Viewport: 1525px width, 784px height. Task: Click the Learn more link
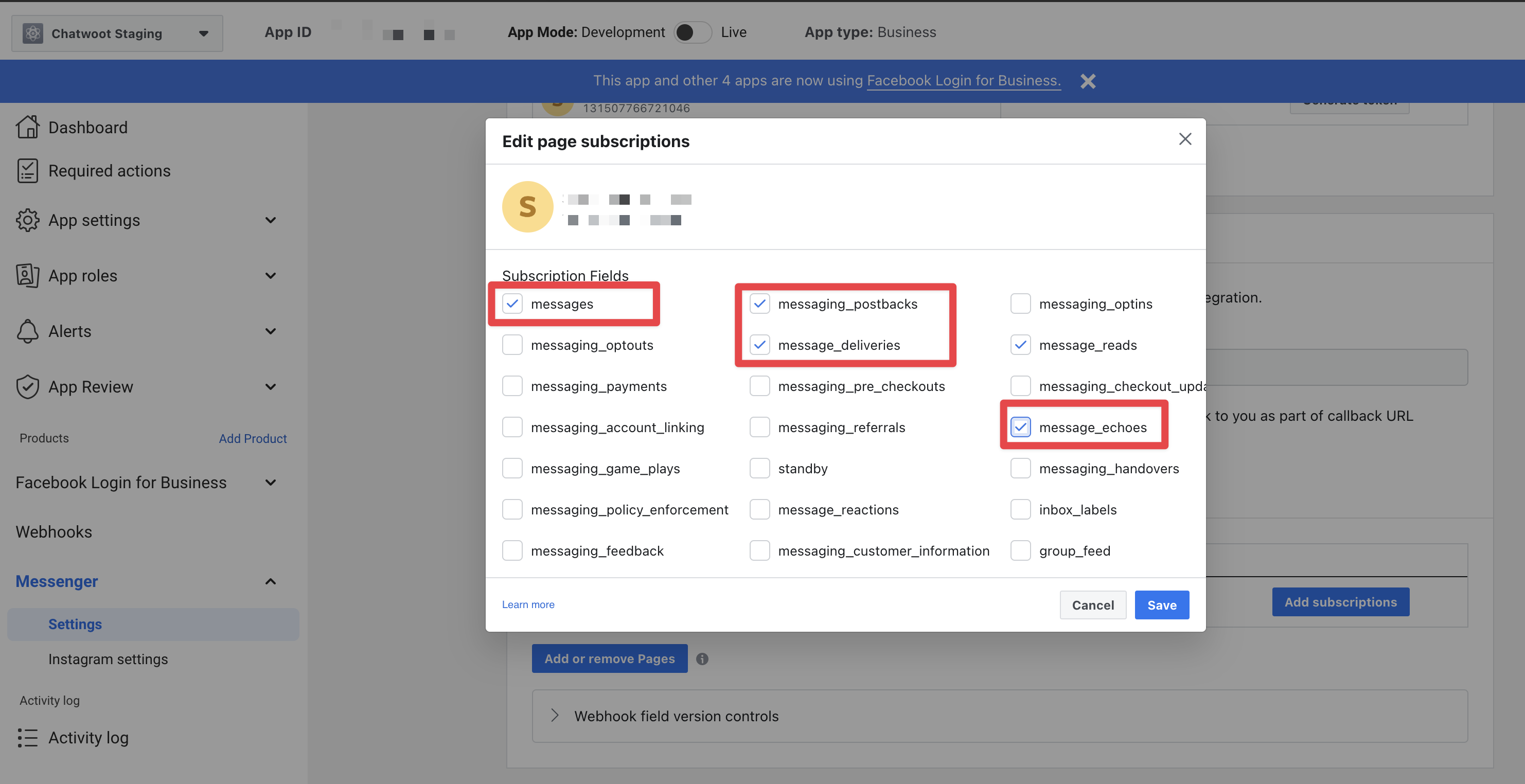pyautogui.click(x=527, y=603)
